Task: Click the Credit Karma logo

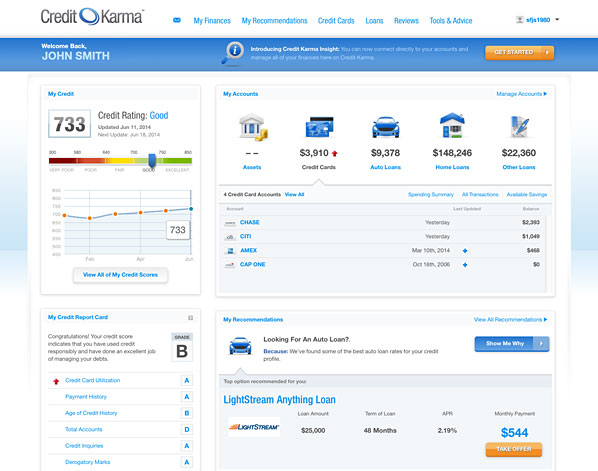Action: click(92, 16)
